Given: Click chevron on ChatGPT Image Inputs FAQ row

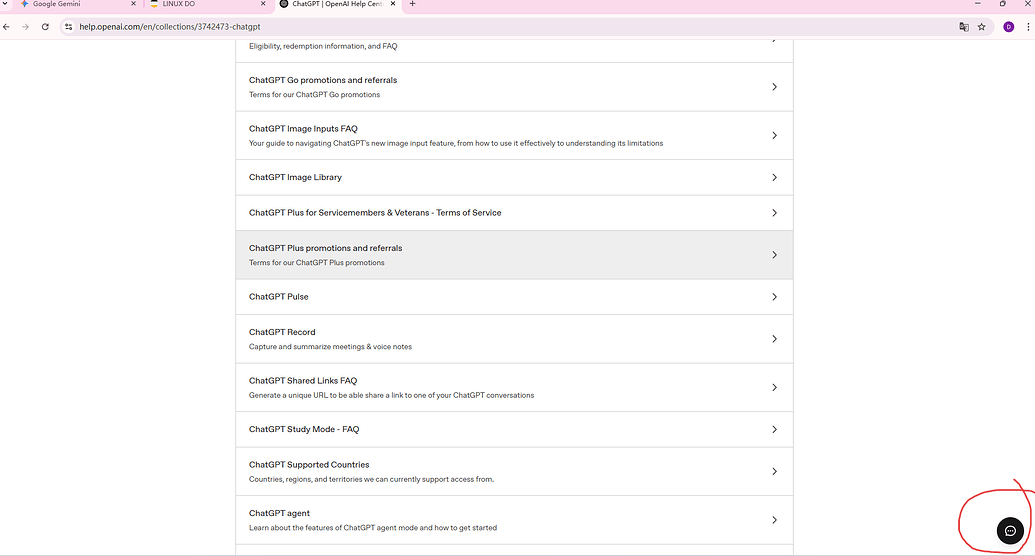Looking at the screenshot, I should [x=774, y=135].
